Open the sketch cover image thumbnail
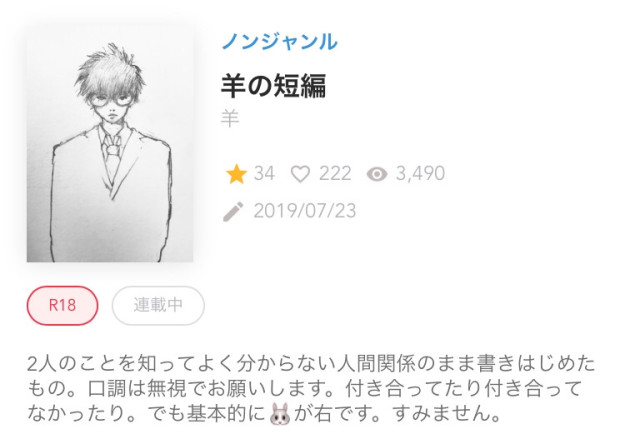Screen dimensions: 624x444 110,145
